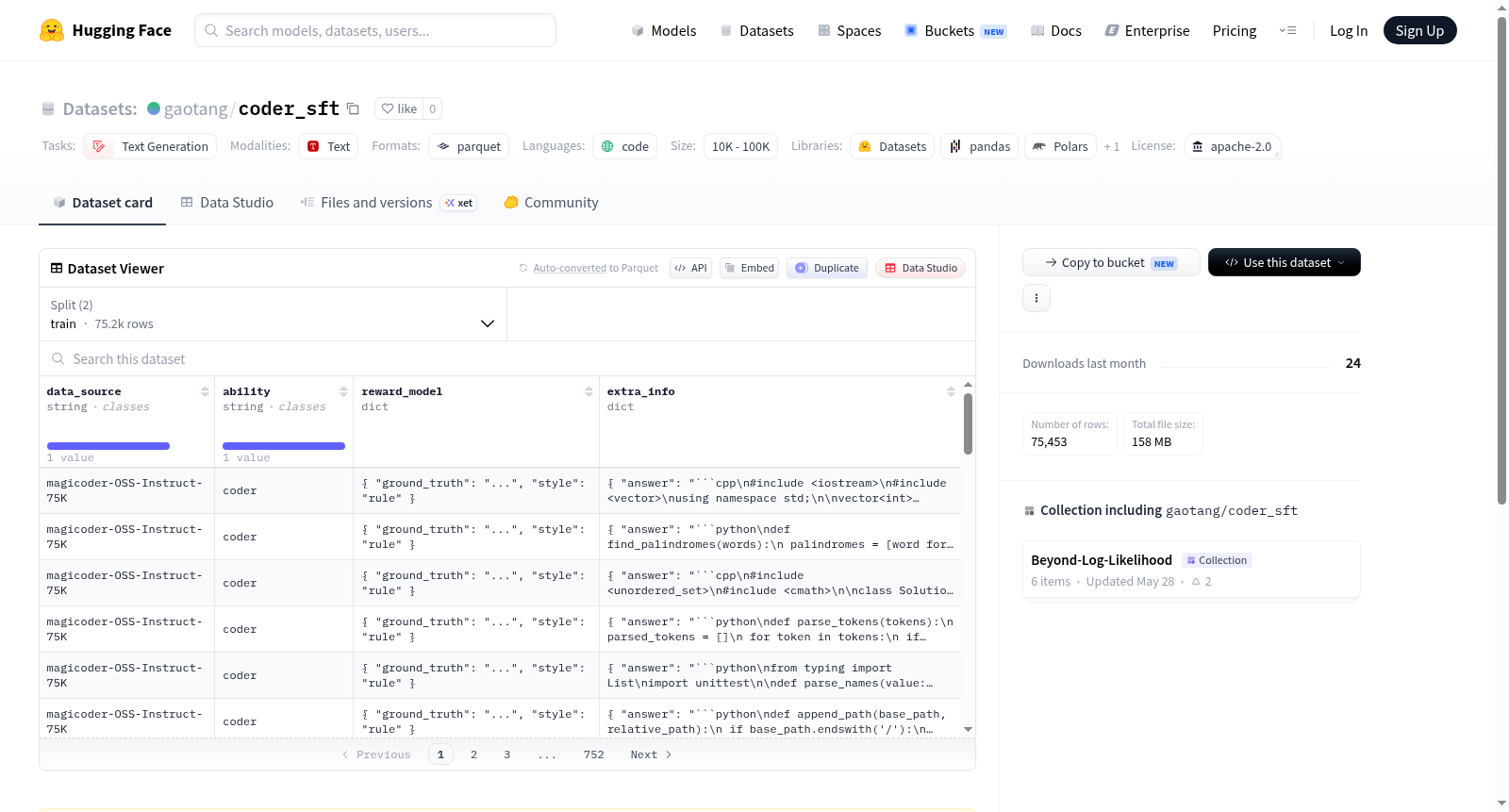
Task: Sort the data_source column
Action: coord(205,391)
